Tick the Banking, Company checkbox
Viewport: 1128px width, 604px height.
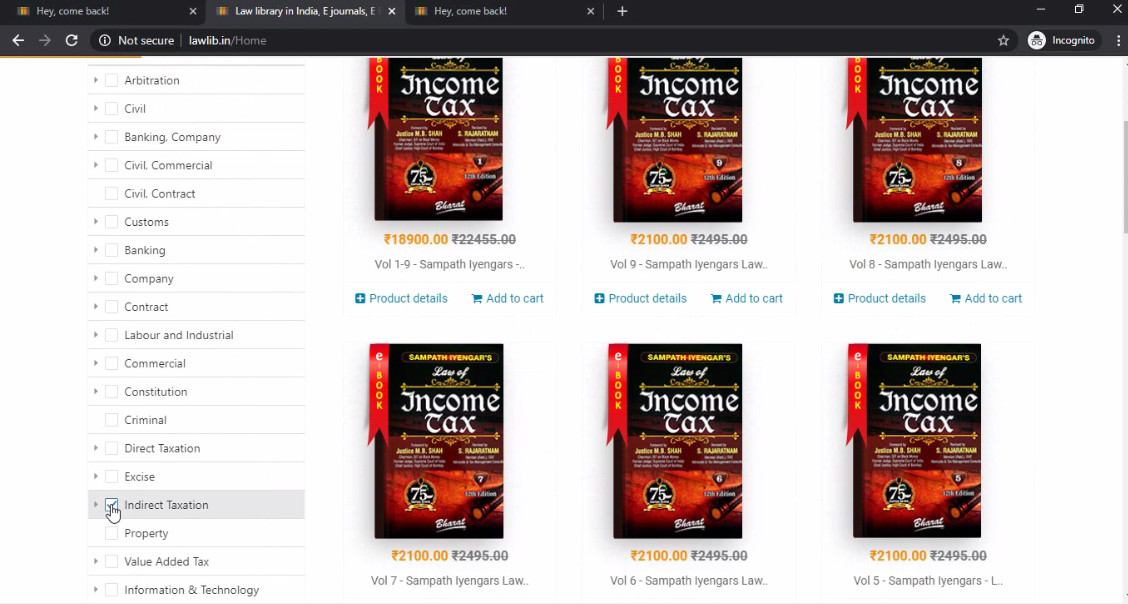[112, 137]
